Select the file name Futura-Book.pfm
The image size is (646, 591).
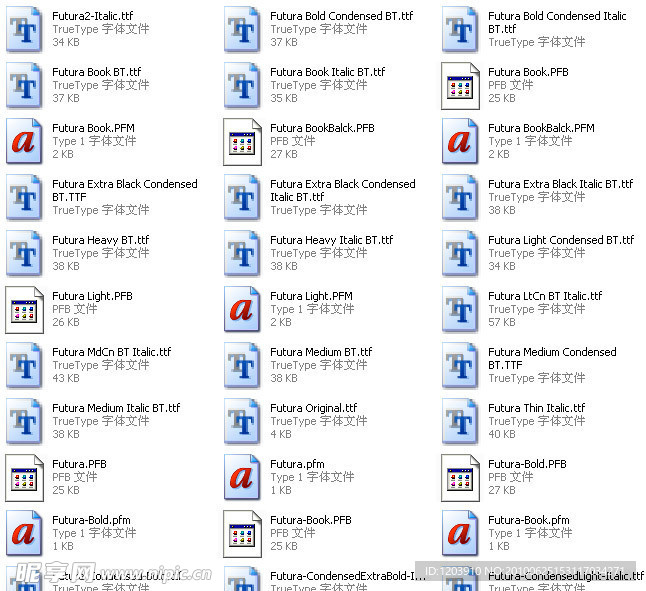point(529,520)
